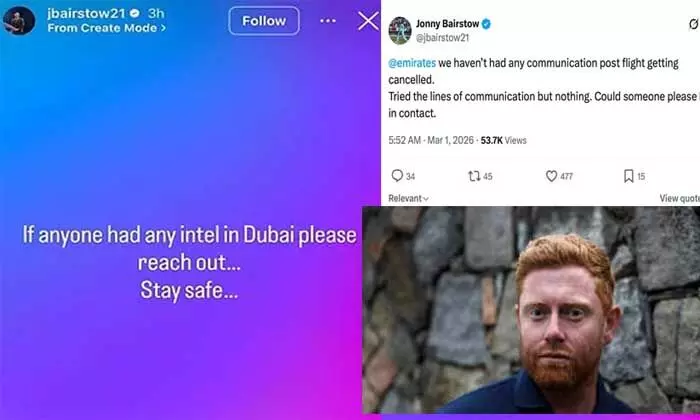The width and height of the screenshot is (700, 420).
Task: Open jbairstow21 story profile picture
Action: tap(19, 21)
